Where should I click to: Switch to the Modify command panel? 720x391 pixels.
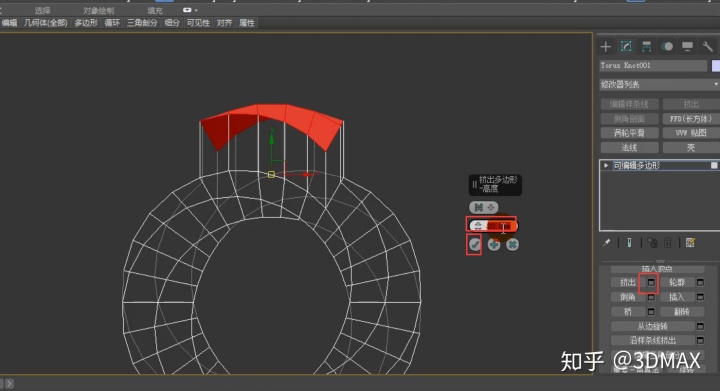point(626,46)
